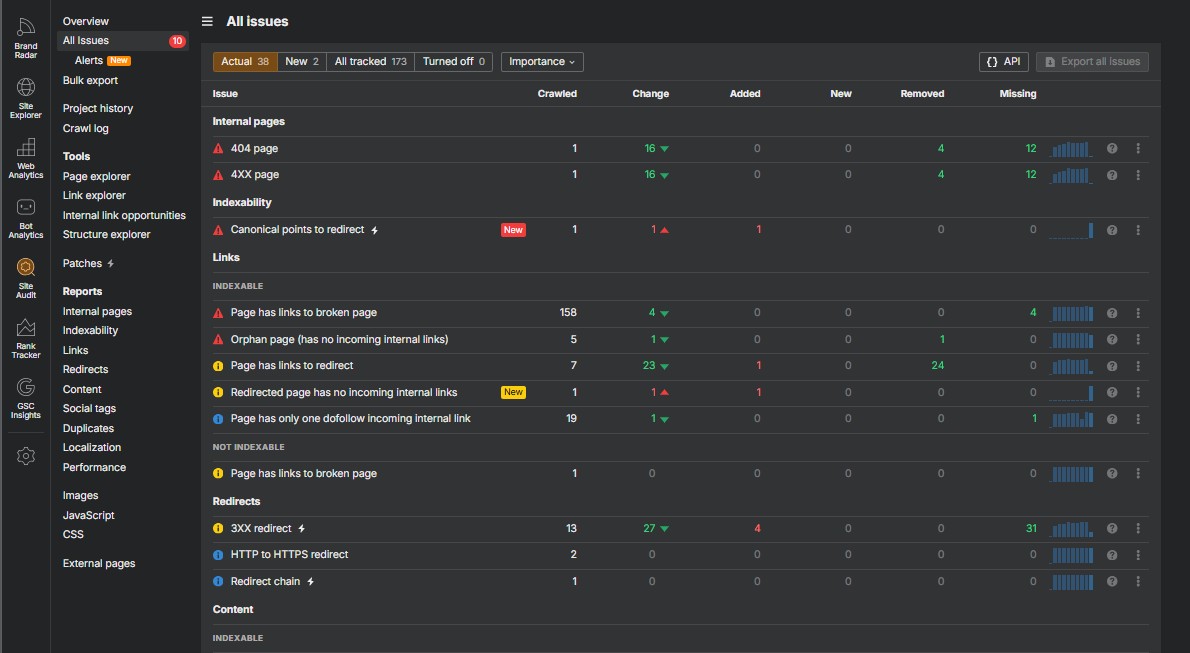
Task: Open Bot Analytics
Action: tap(26, 219)
